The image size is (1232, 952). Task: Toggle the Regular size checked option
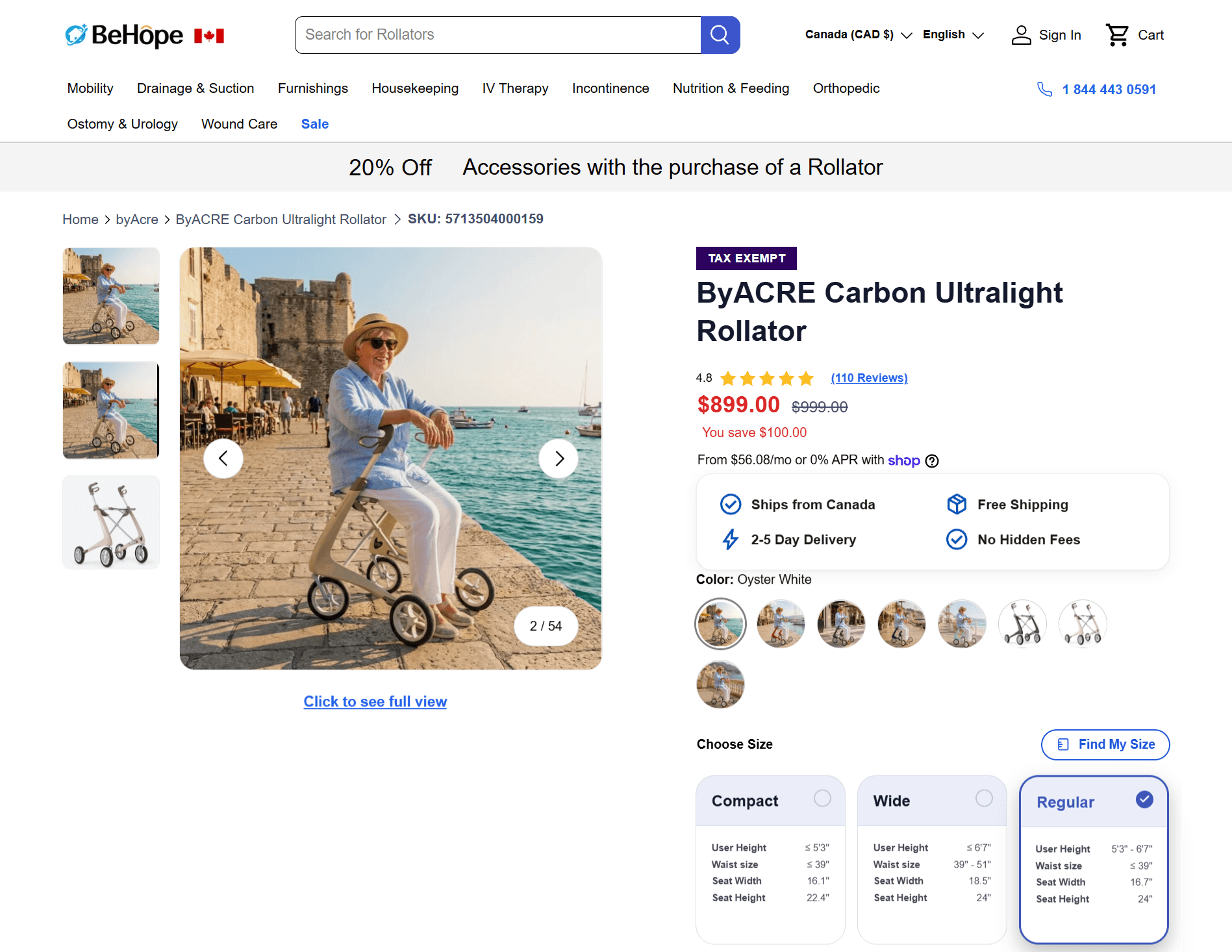1144,799
